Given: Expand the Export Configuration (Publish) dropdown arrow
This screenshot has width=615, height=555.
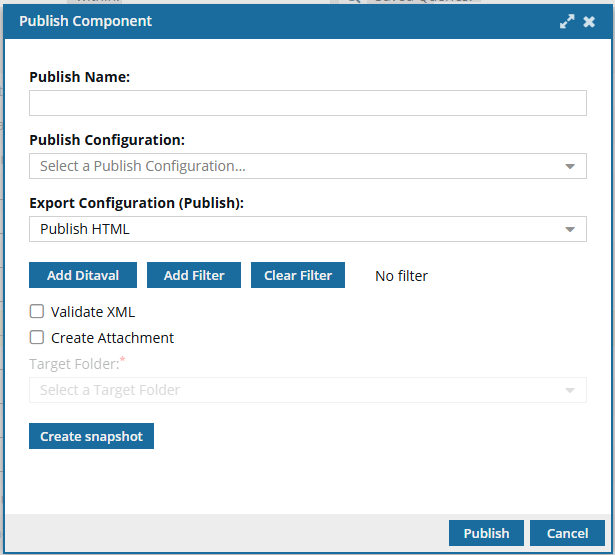Looking at the screenshot, I should pos(570,229).
